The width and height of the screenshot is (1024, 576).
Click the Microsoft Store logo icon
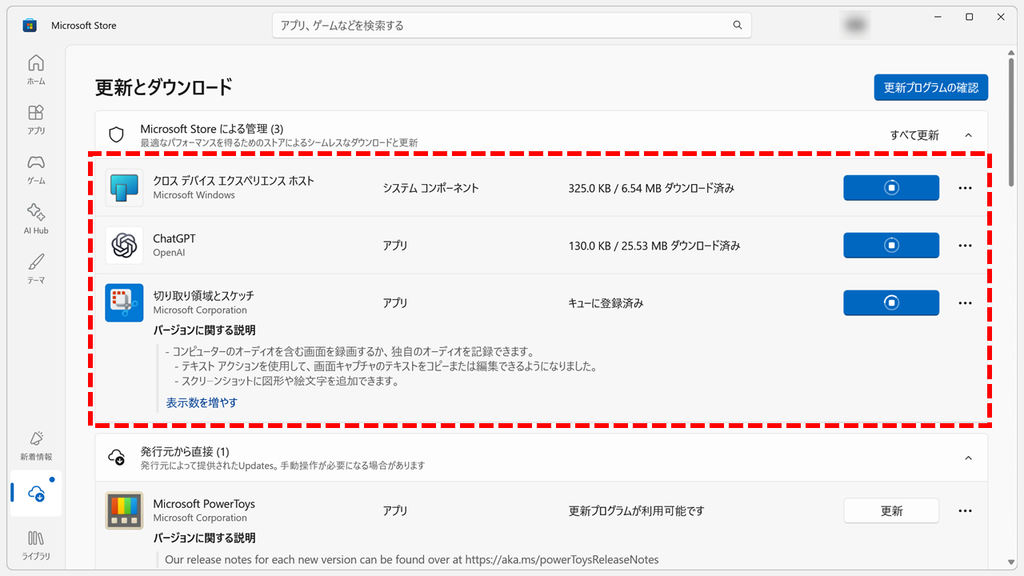pyautogui.click(x=29, y=25)
